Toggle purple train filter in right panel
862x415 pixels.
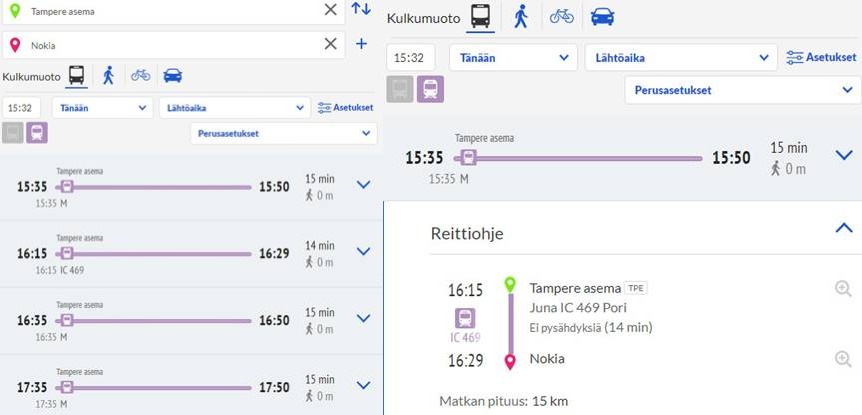(430, 90)
